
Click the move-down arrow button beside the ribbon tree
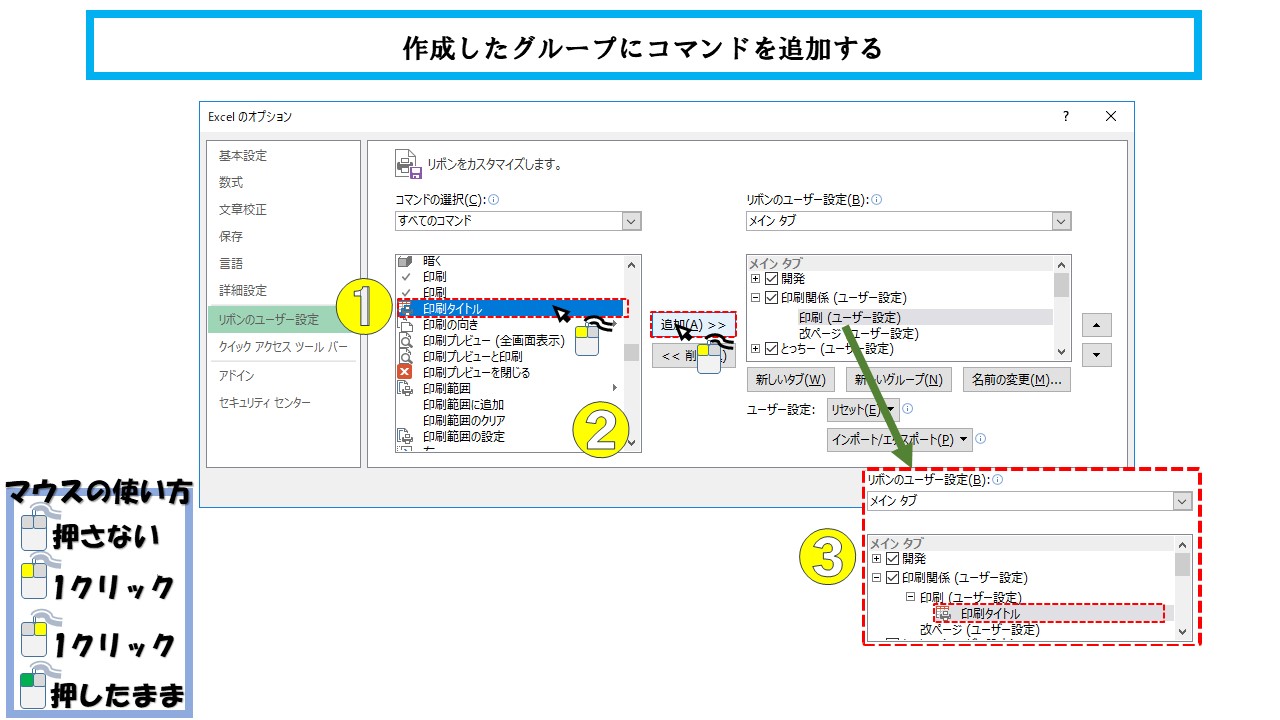1098,355
